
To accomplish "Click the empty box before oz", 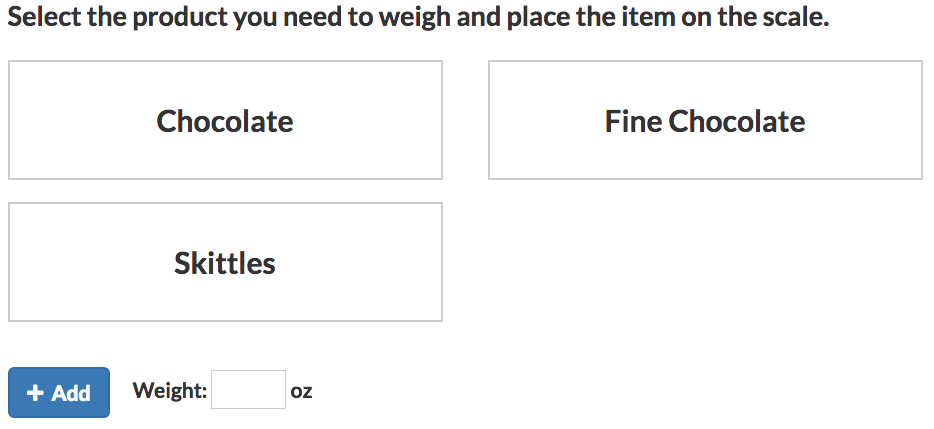I will 248,390.
